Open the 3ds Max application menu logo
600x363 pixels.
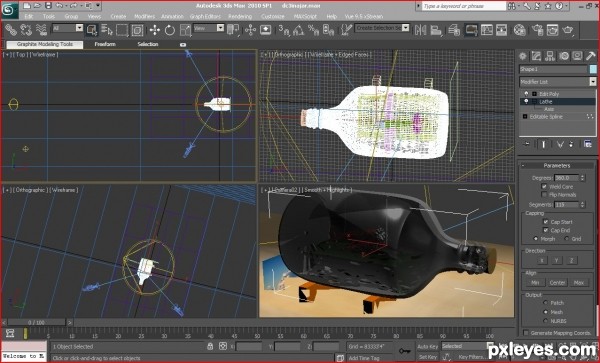point(10,10)
